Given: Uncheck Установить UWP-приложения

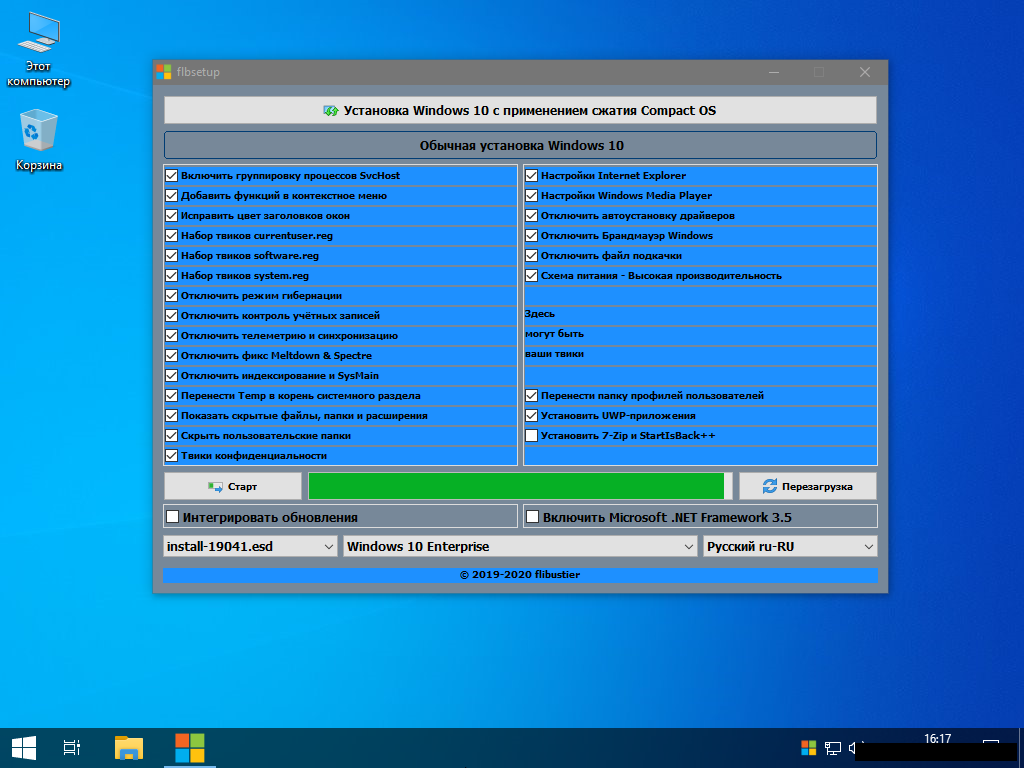Looking at the screenshot, I should tap(532, 415).
